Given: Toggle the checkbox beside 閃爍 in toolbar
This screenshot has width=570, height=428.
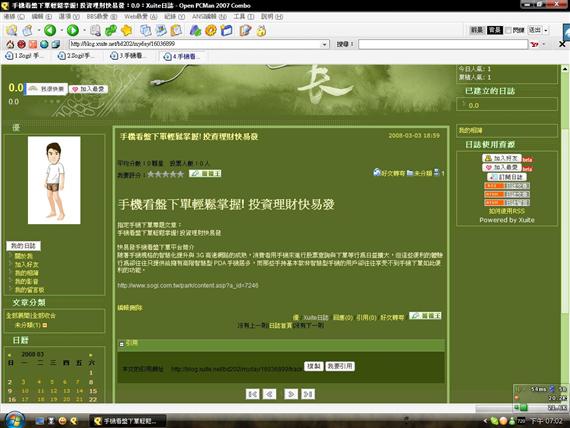Looking at the screenshot, I should (508, 30).
